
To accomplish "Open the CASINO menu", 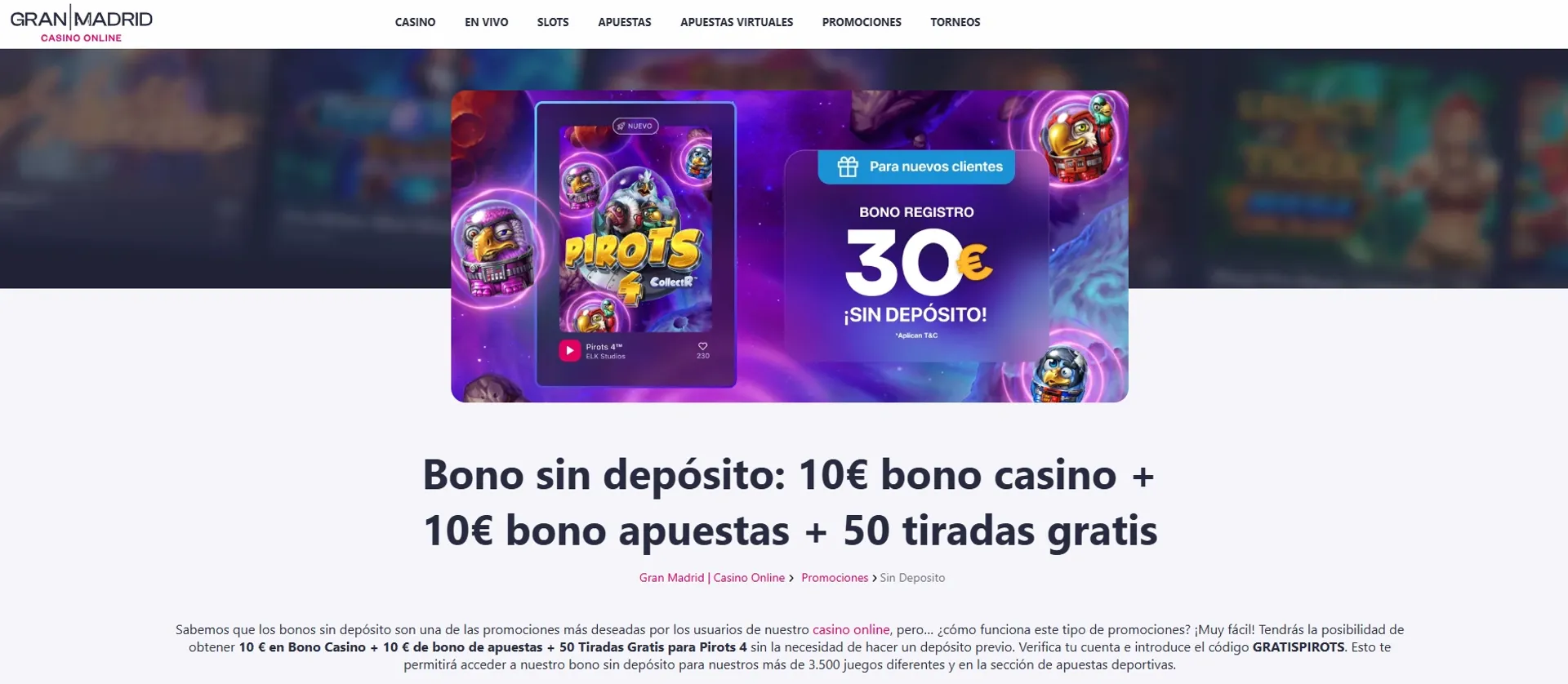I will (x=415, y=22).
